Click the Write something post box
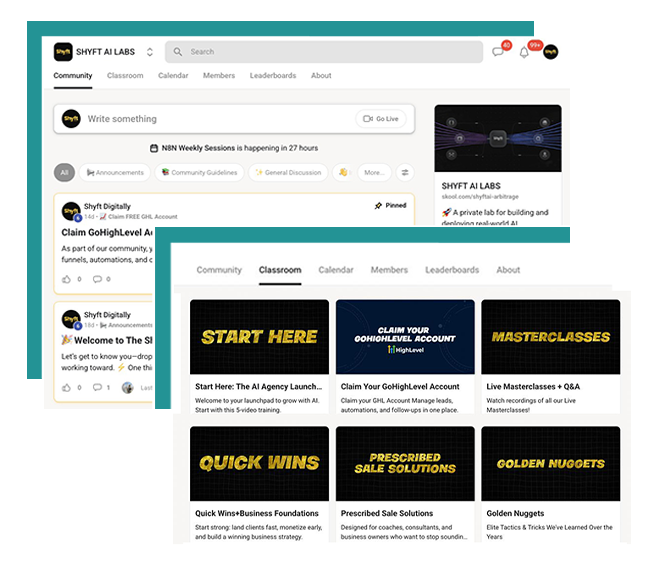 point(234,119)
